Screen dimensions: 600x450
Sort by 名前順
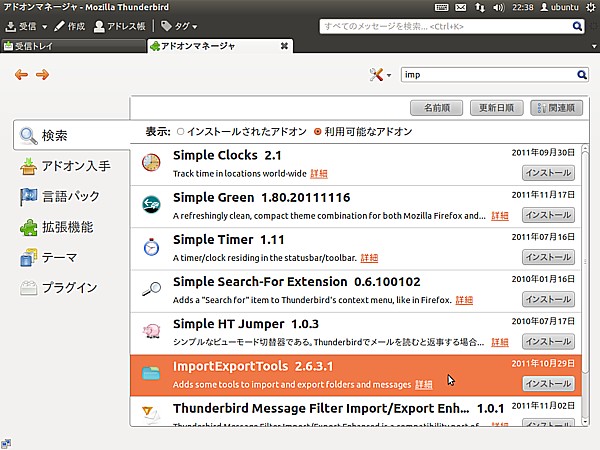(437, 108)
